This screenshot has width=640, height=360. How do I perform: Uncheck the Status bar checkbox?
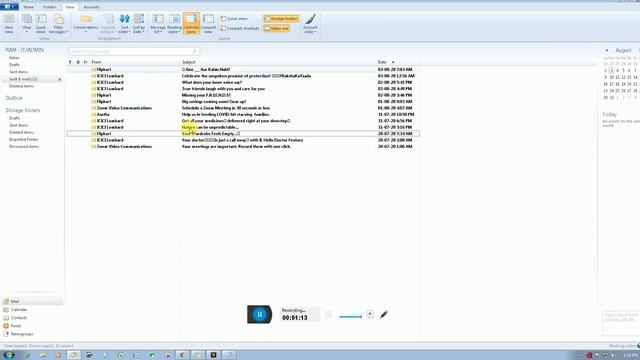(x=277, y=29)
